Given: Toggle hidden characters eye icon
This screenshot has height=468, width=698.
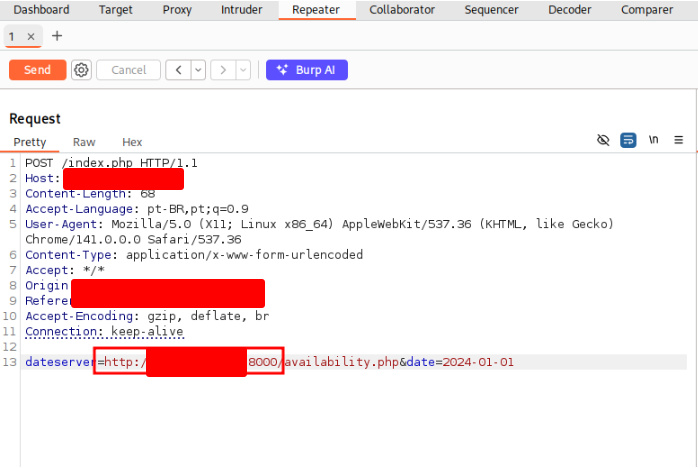Looking at the screenshot, I should 603,141.
